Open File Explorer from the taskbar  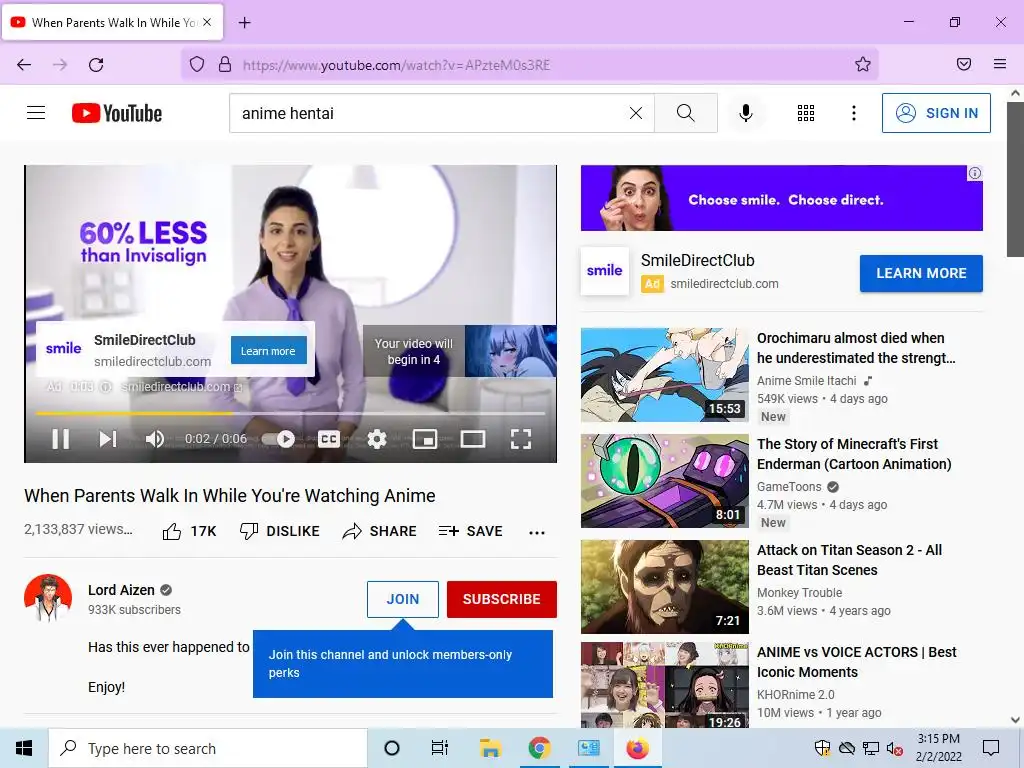pos(490,748)
